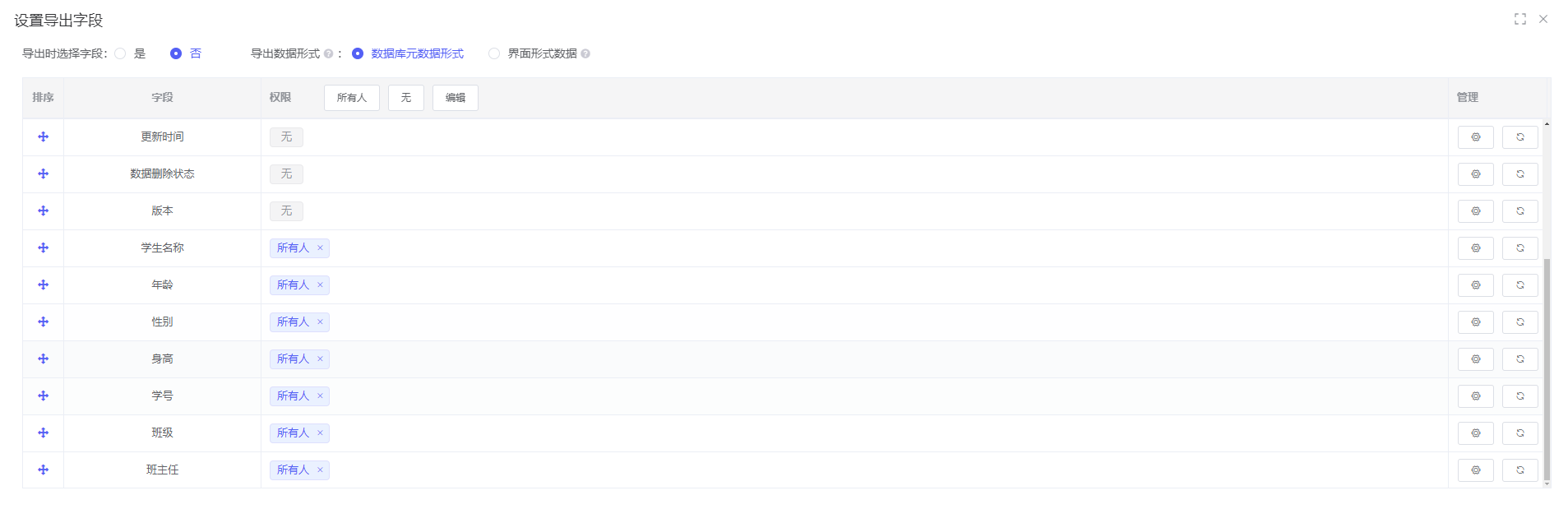Close the 设置导出字段 dialog
The image size is (1568, 509).
(x=1543, y=19)
